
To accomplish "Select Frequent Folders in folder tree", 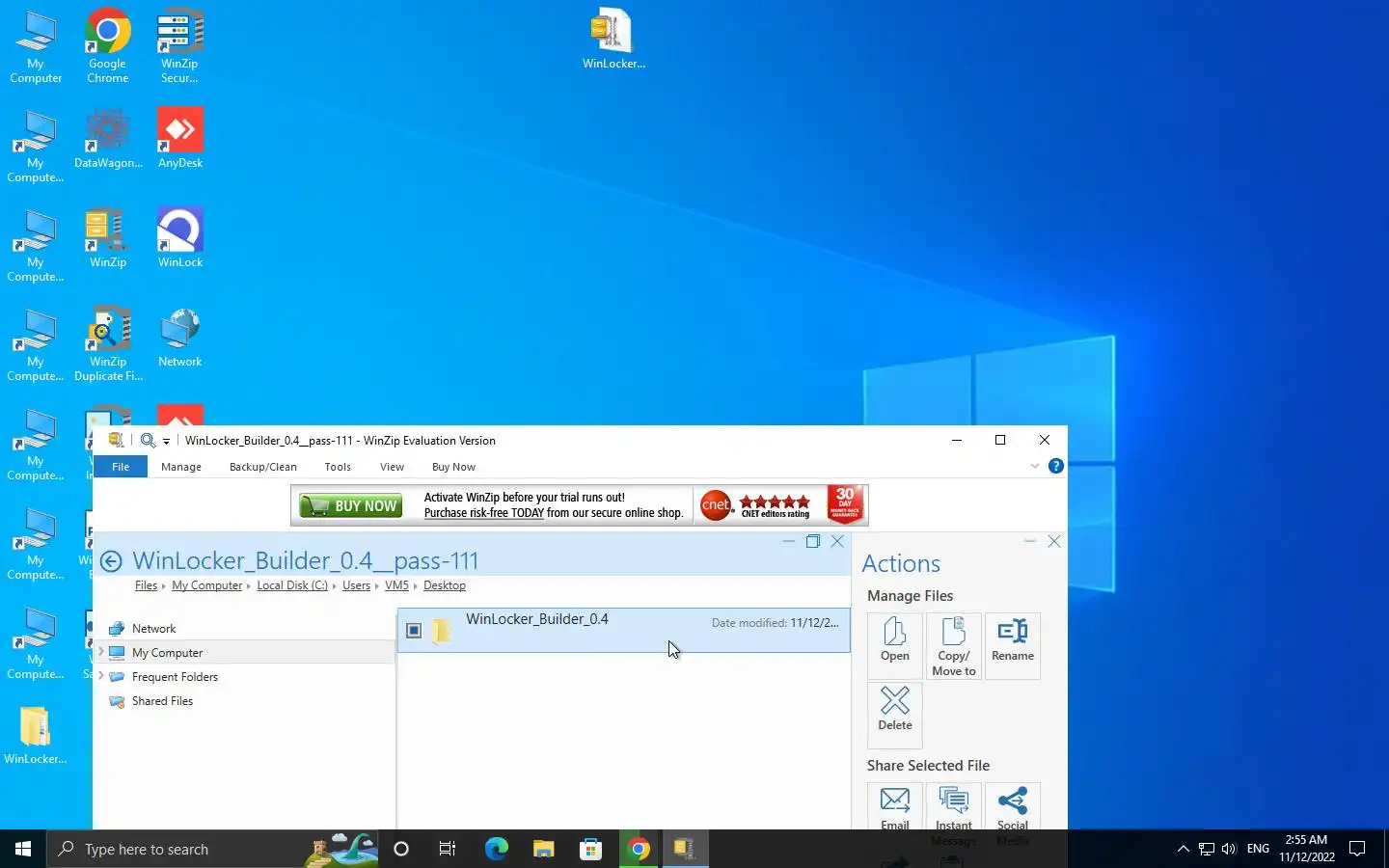I will coord(175,677).
